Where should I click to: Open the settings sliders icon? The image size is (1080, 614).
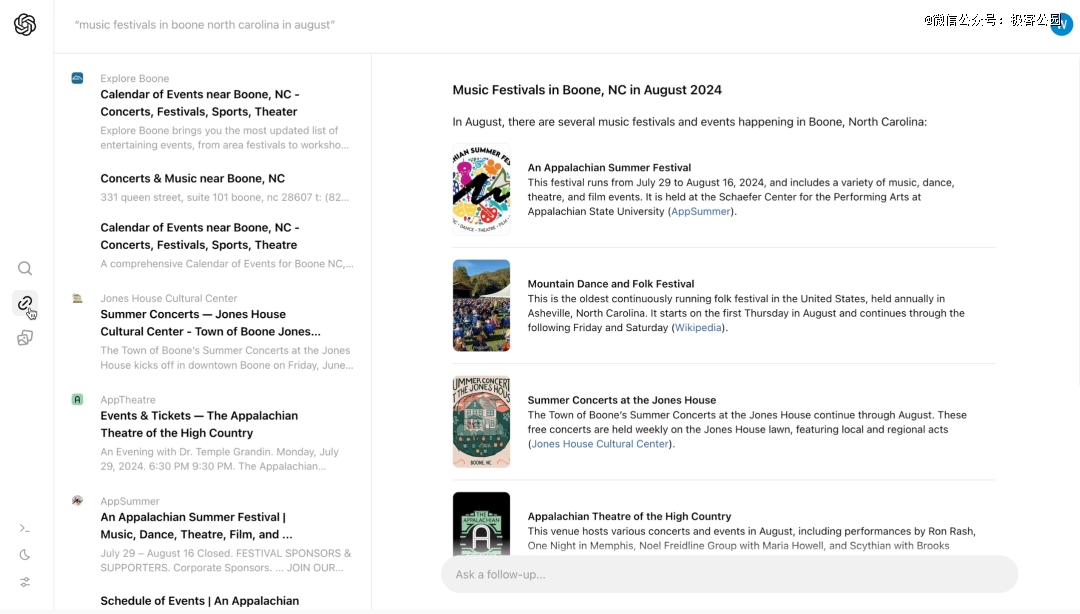[x=25, y=582]
